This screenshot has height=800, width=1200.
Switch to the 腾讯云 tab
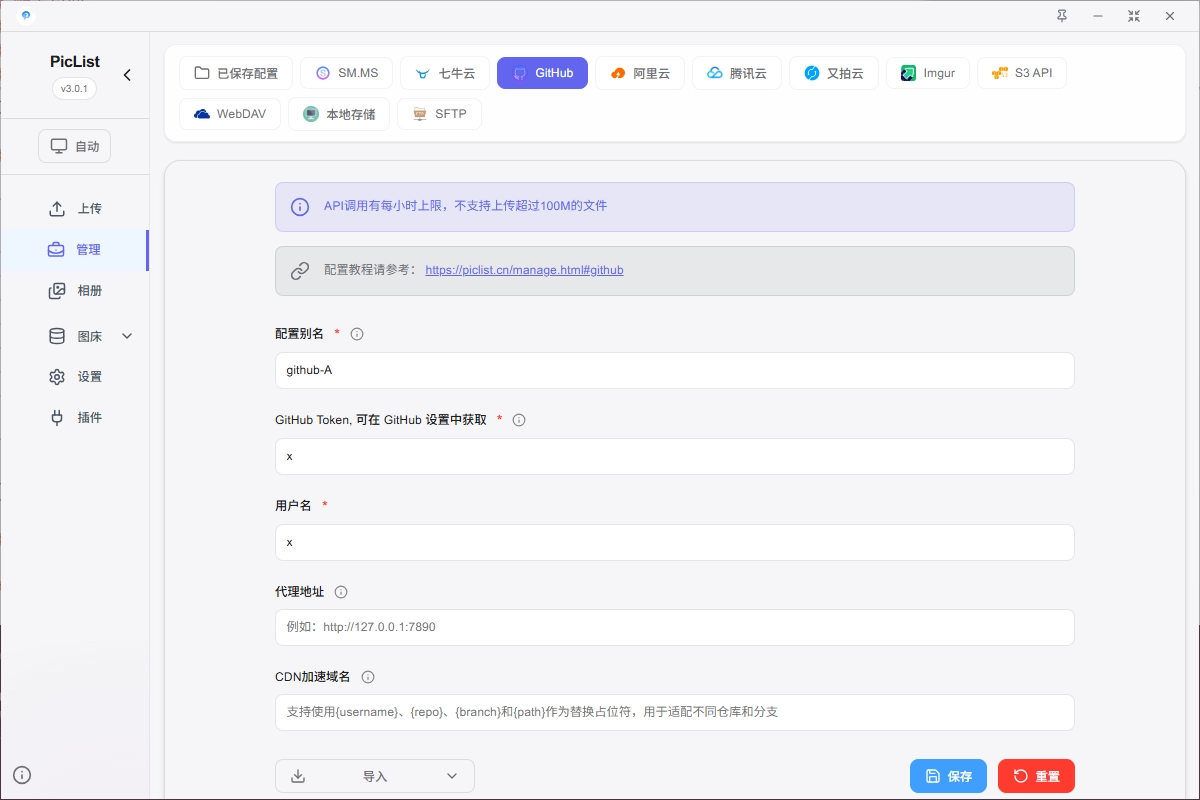pos(737,73)
